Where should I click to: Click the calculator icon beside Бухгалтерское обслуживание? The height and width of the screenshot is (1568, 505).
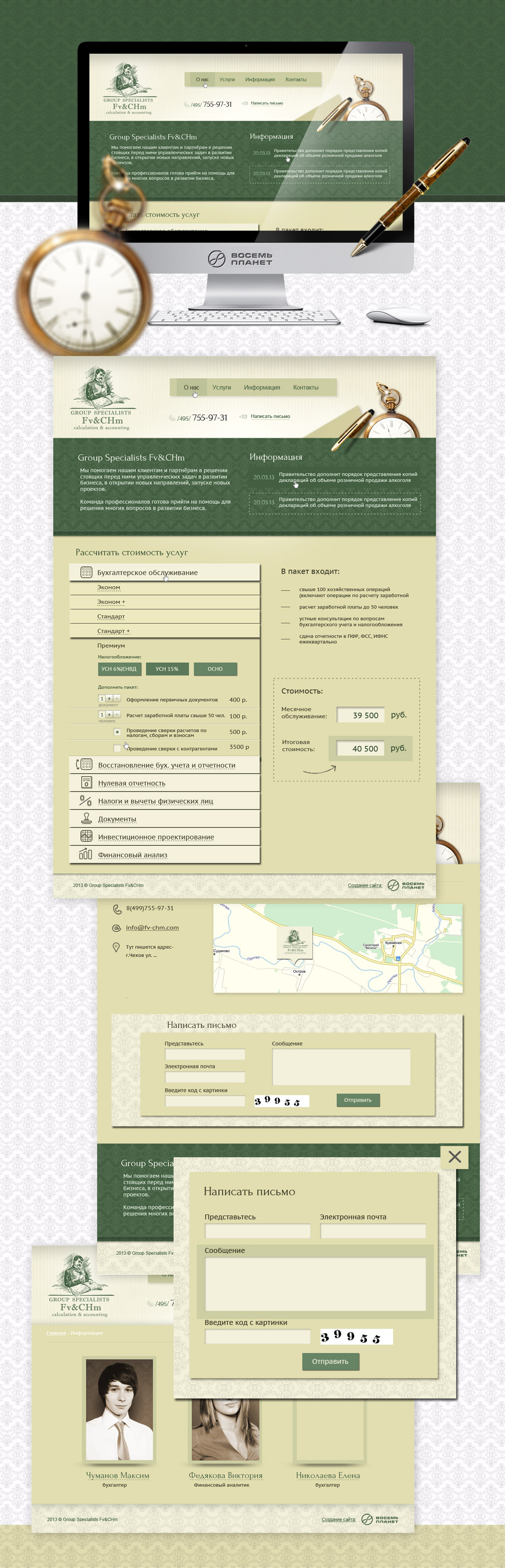[x=86, y=572]
